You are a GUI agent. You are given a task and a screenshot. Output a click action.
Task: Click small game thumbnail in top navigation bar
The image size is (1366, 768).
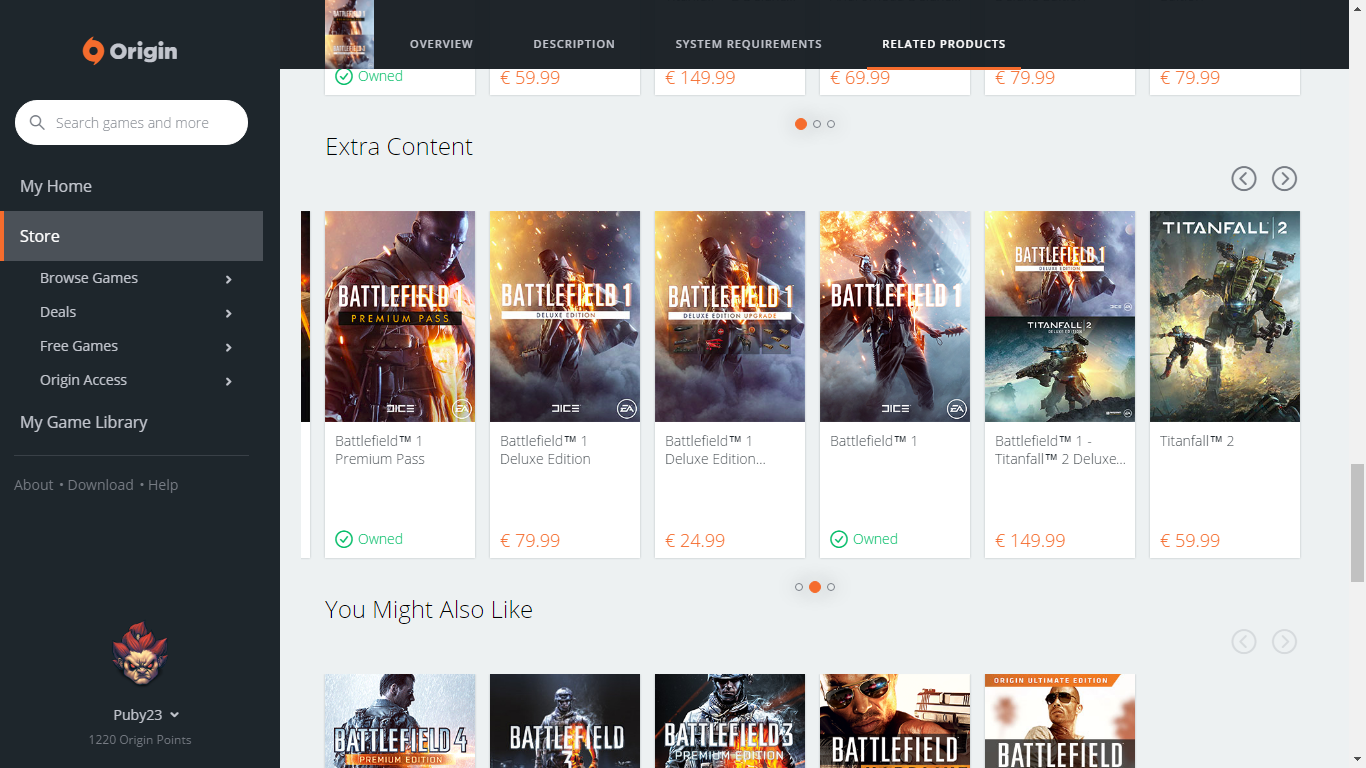tap(349, 34)
